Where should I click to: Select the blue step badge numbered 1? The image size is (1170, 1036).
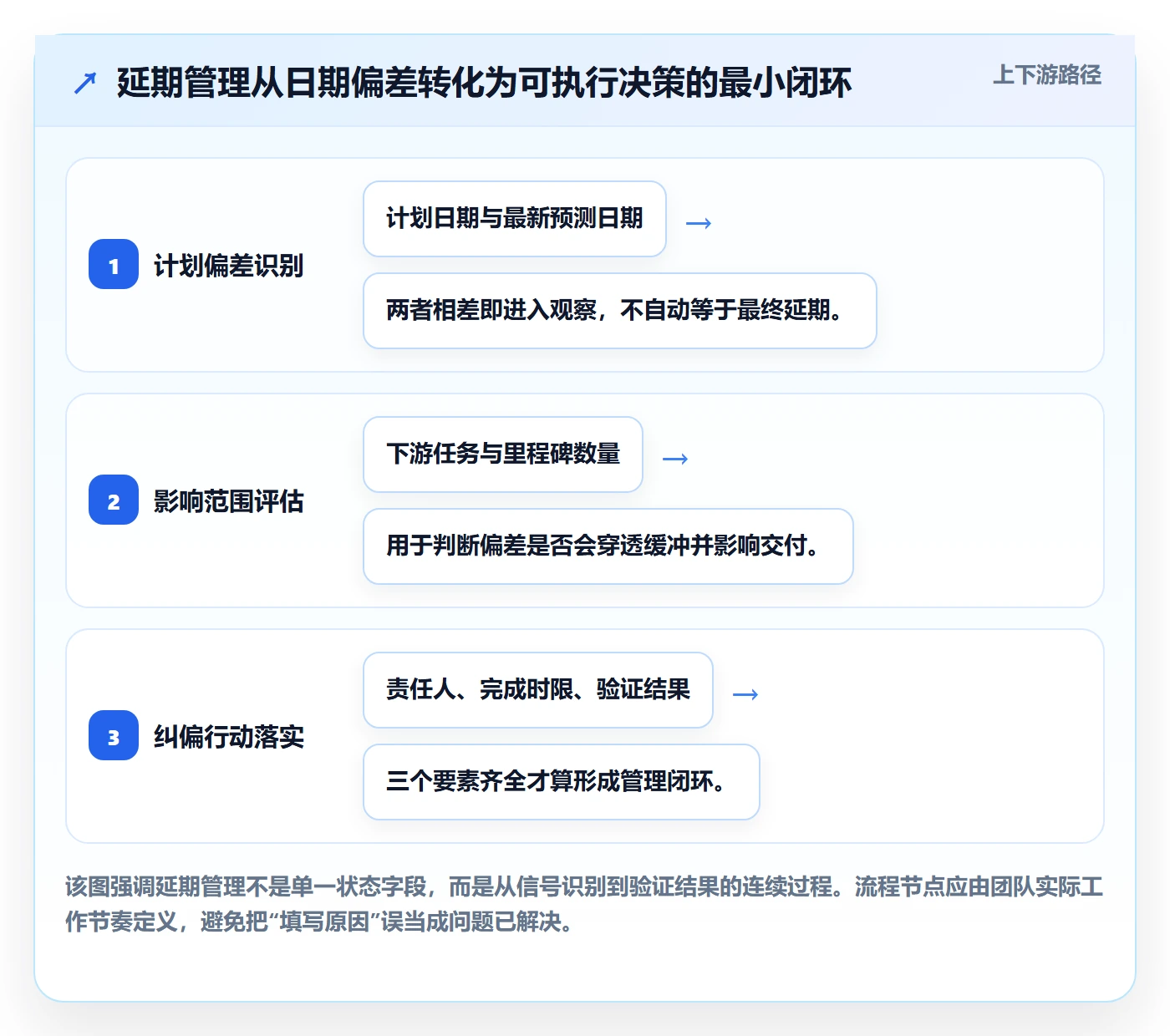(x=114, y=265)
